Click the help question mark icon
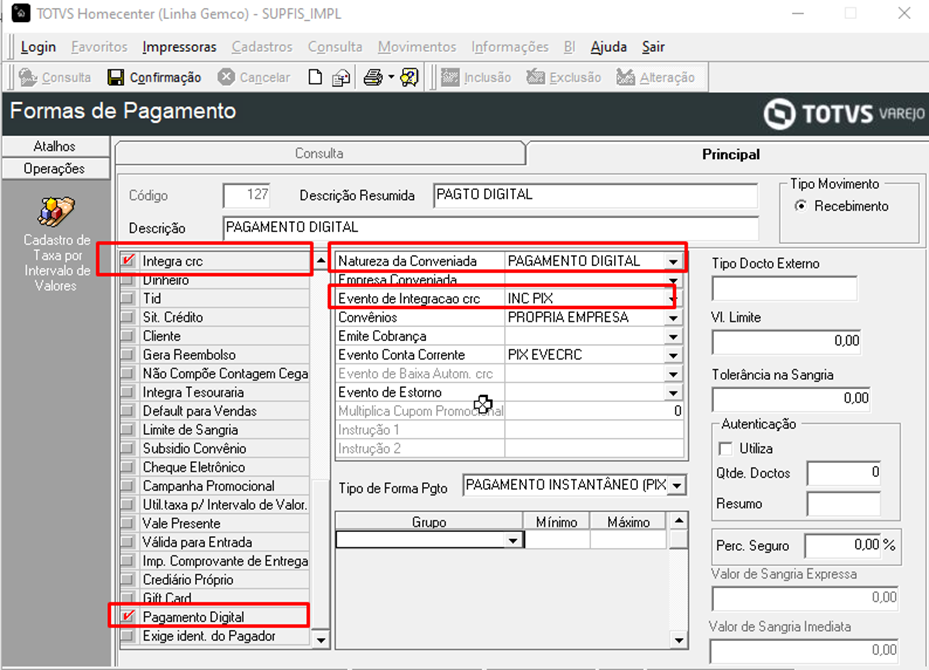Screen dimensions: 929x670 click(x=409, y=77)
